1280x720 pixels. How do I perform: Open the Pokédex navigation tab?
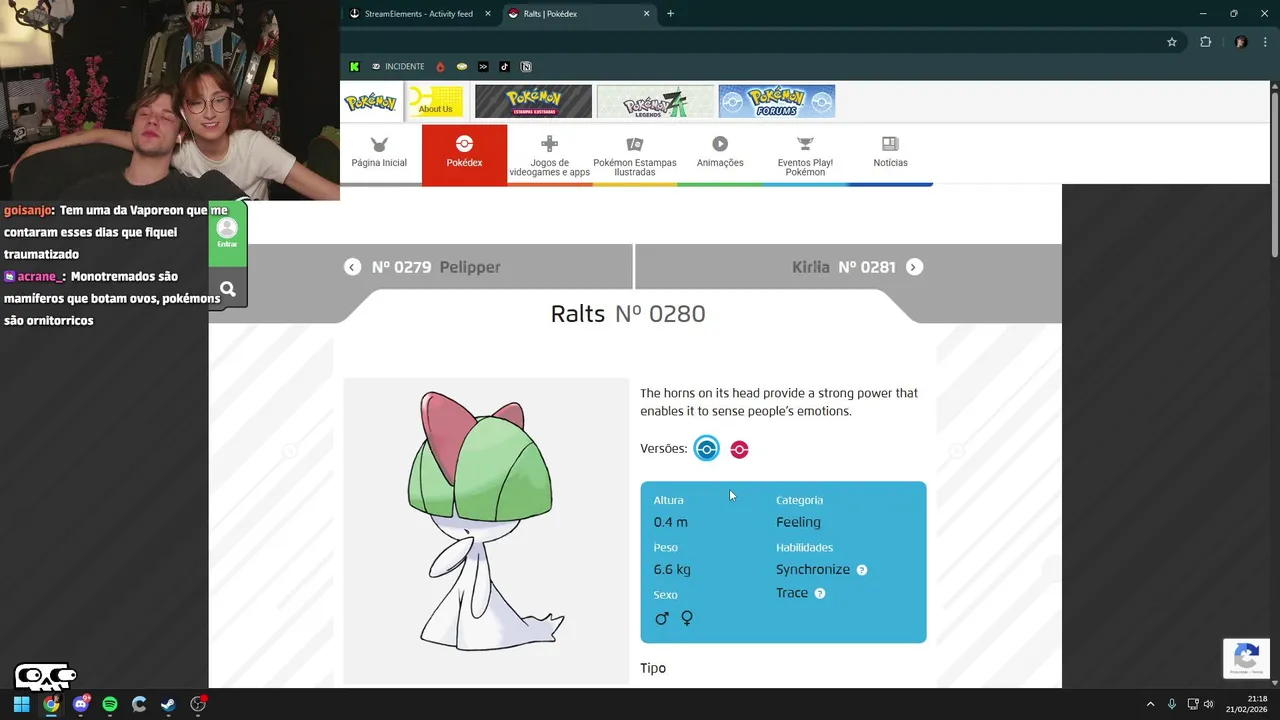[x=464, y=154]
